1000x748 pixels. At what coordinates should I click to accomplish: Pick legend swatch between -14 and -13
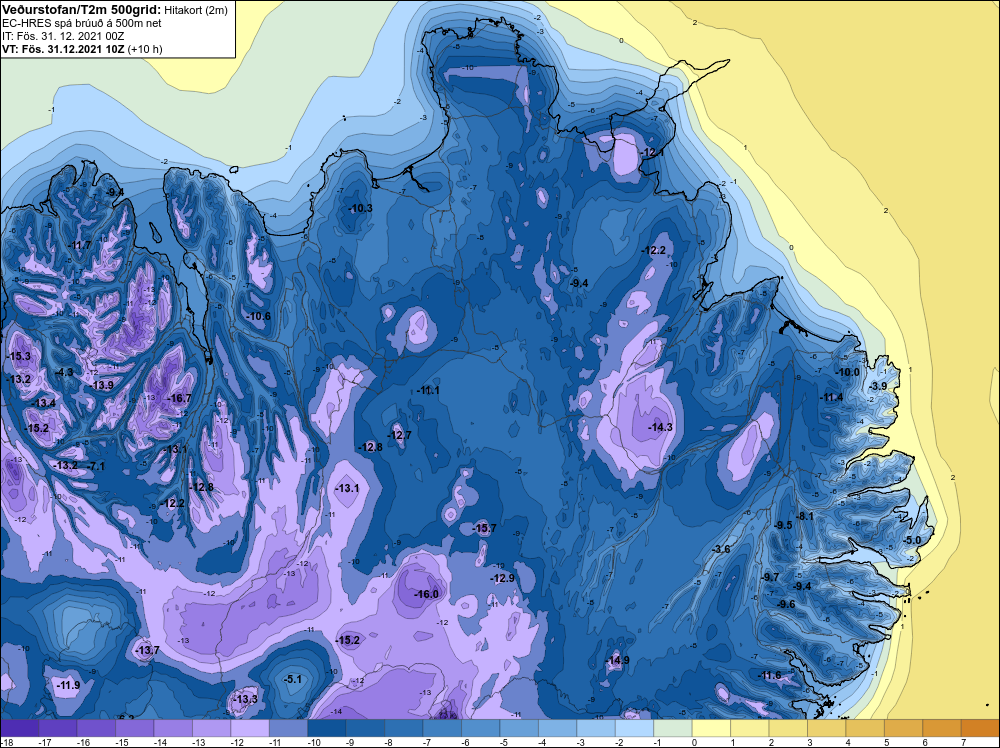coord(173,728)
